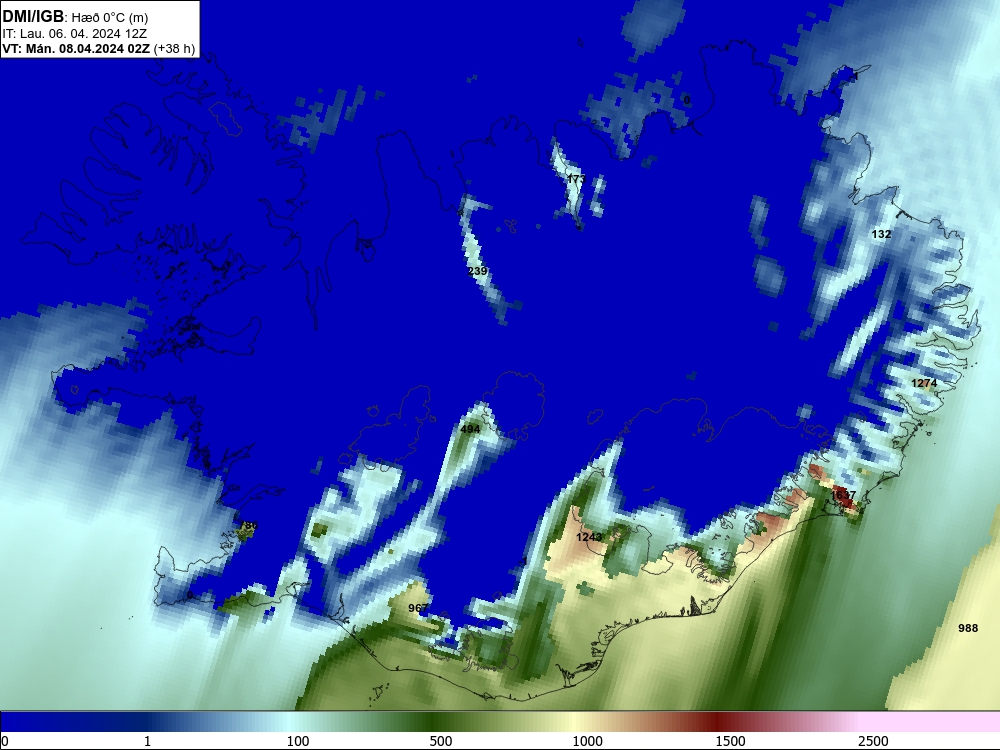Click the map value 132

click(x=881, y=234)
